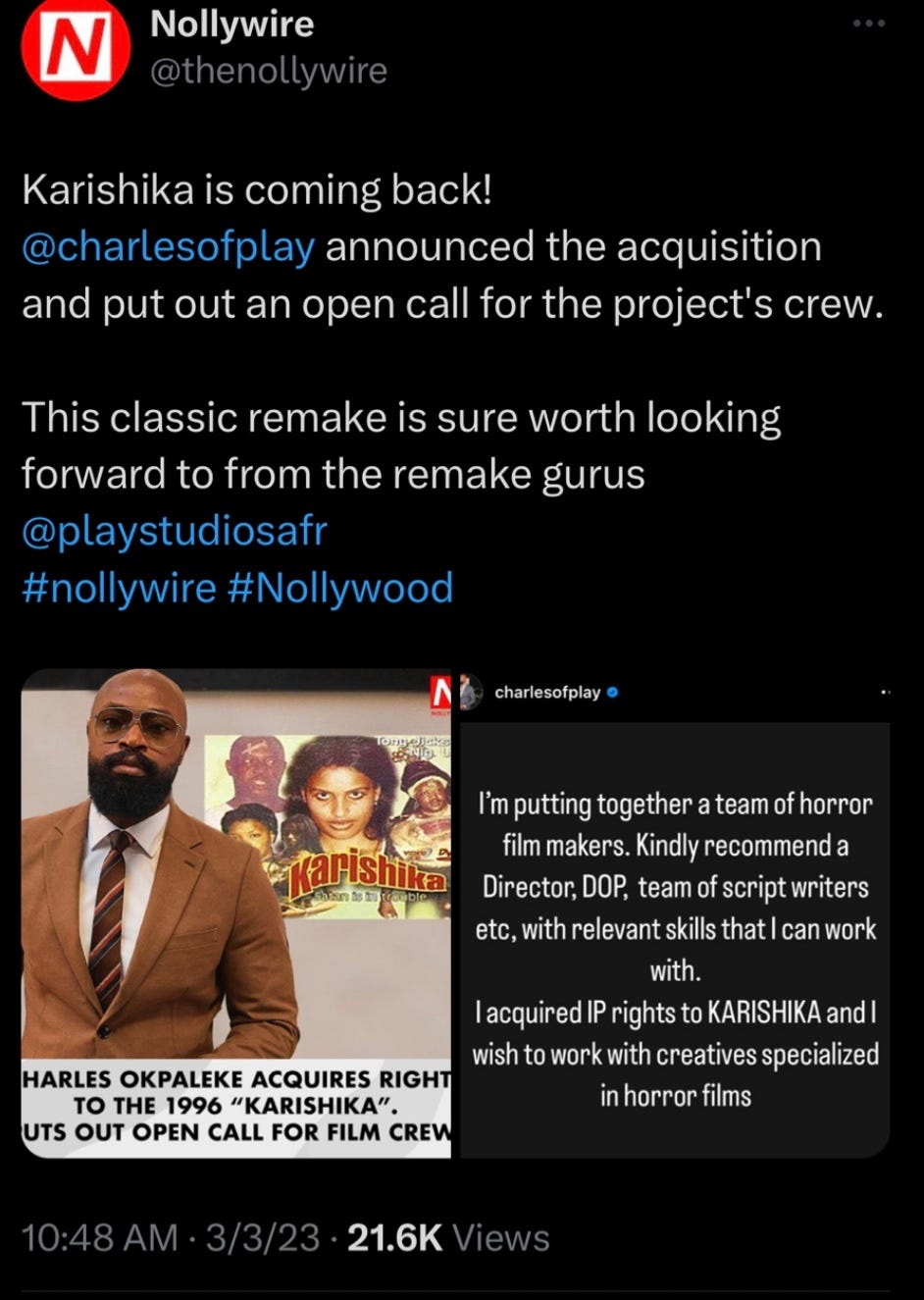
Task: Click the small charlesofplay avatar in the story
Action: point(472,692)
